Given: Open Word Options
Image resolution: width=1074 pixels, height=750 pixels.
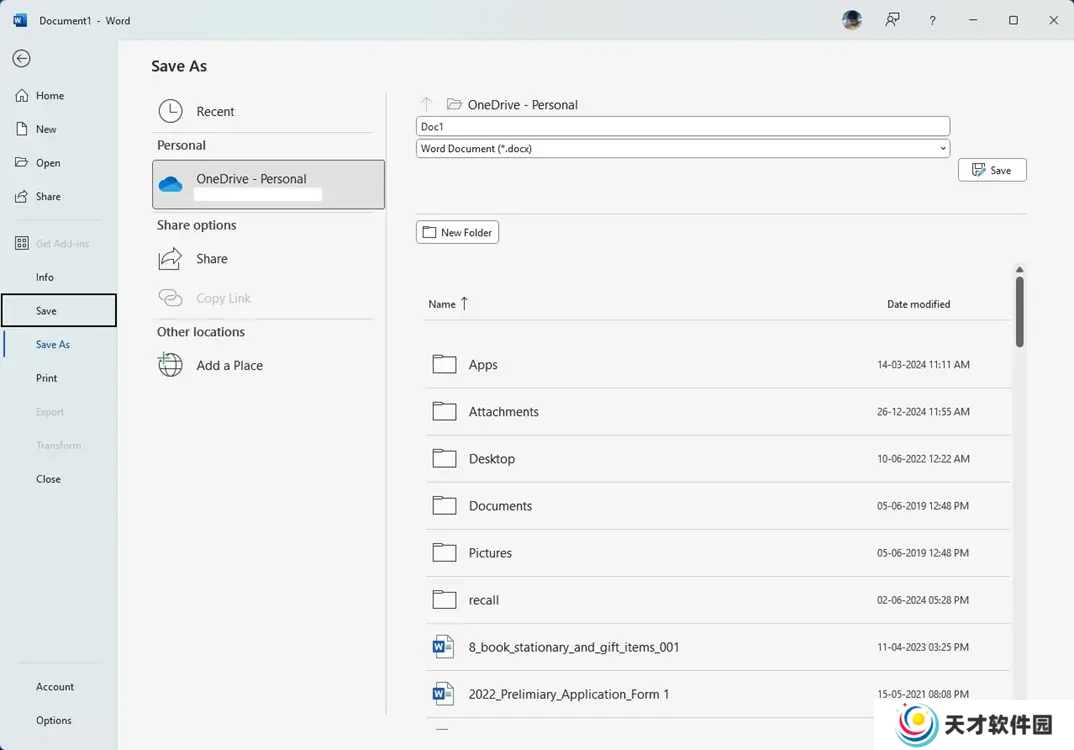Looking at the screenshot, I should click(x=53, y=720).
